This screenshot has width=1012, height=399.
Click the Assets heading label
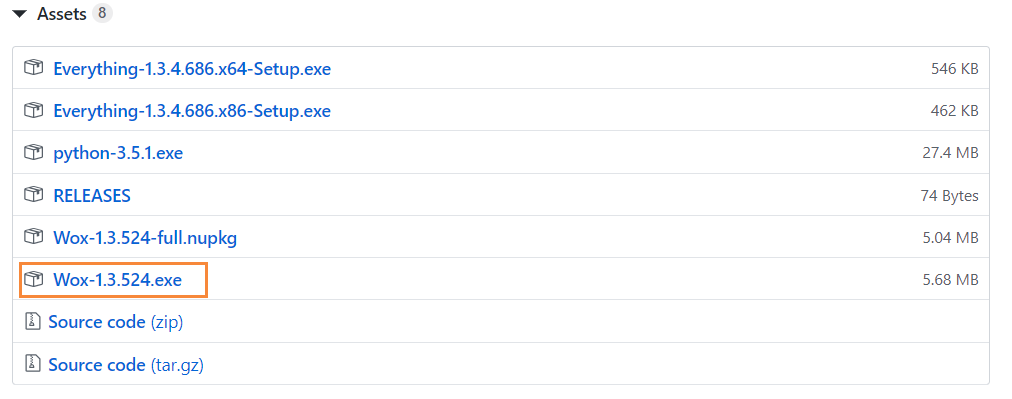tap(62, 14)
